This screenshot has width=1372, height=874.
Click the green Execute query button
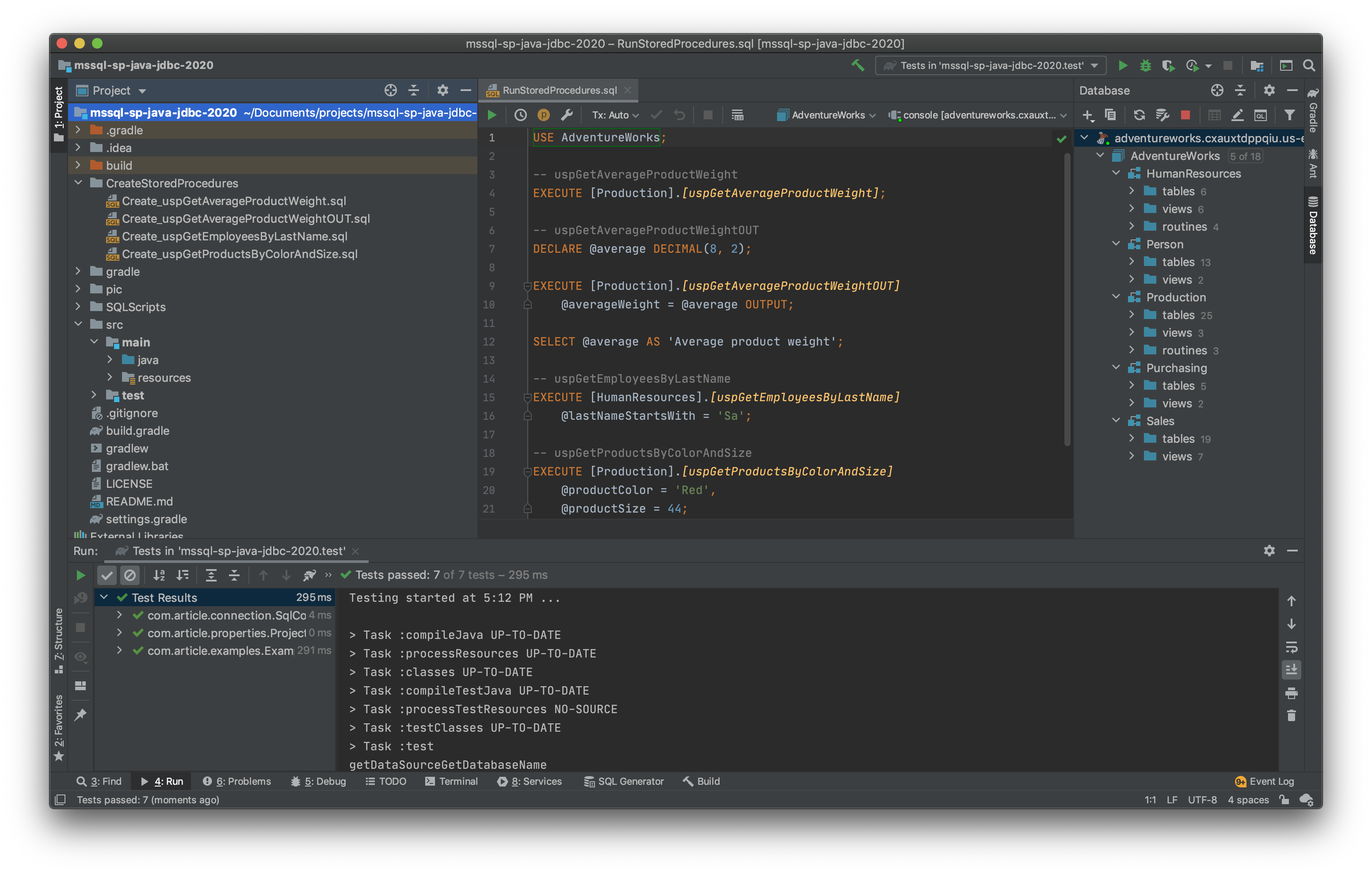(492, 115)
